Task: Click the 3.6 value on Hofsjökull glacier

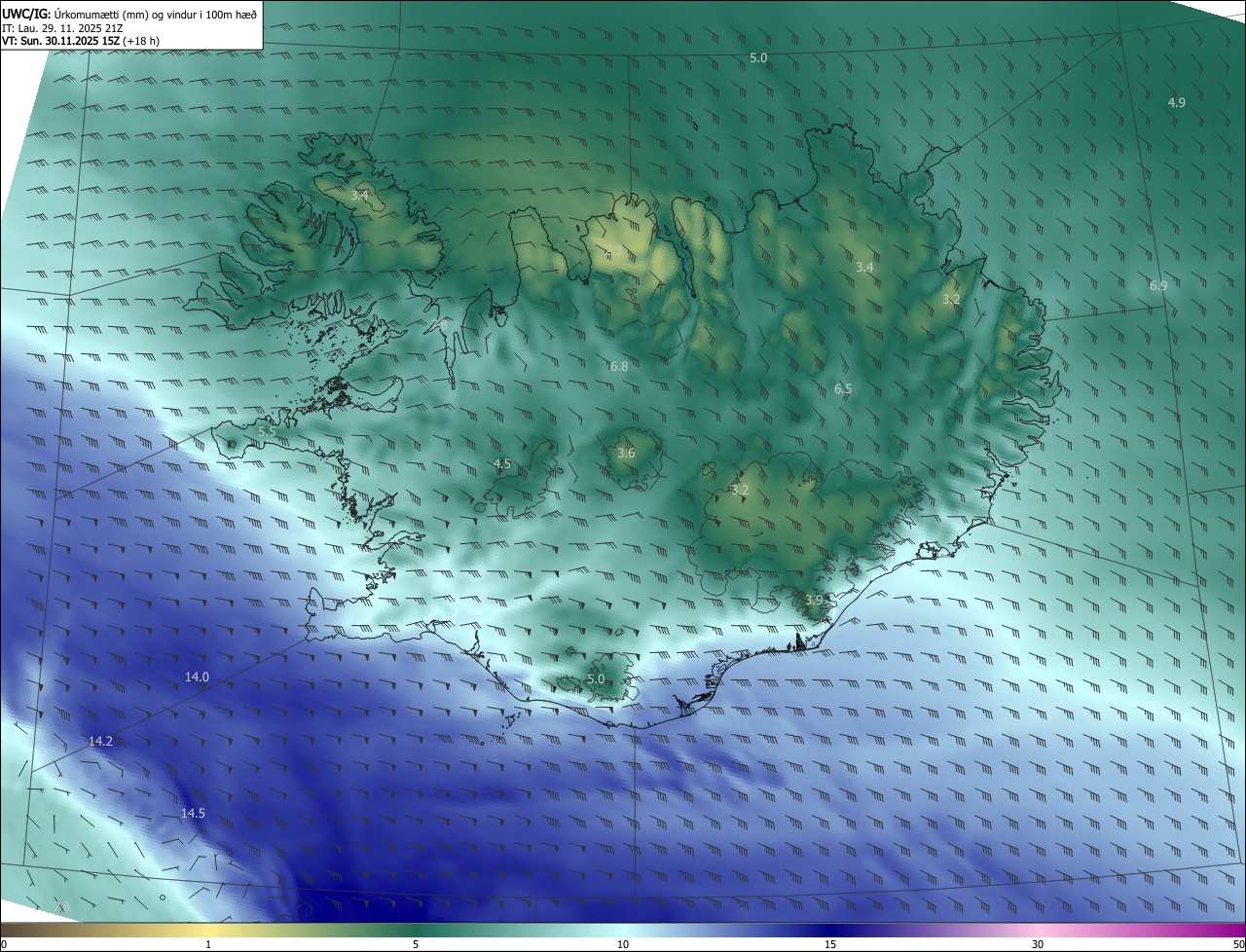Action: tap(626, 453)
